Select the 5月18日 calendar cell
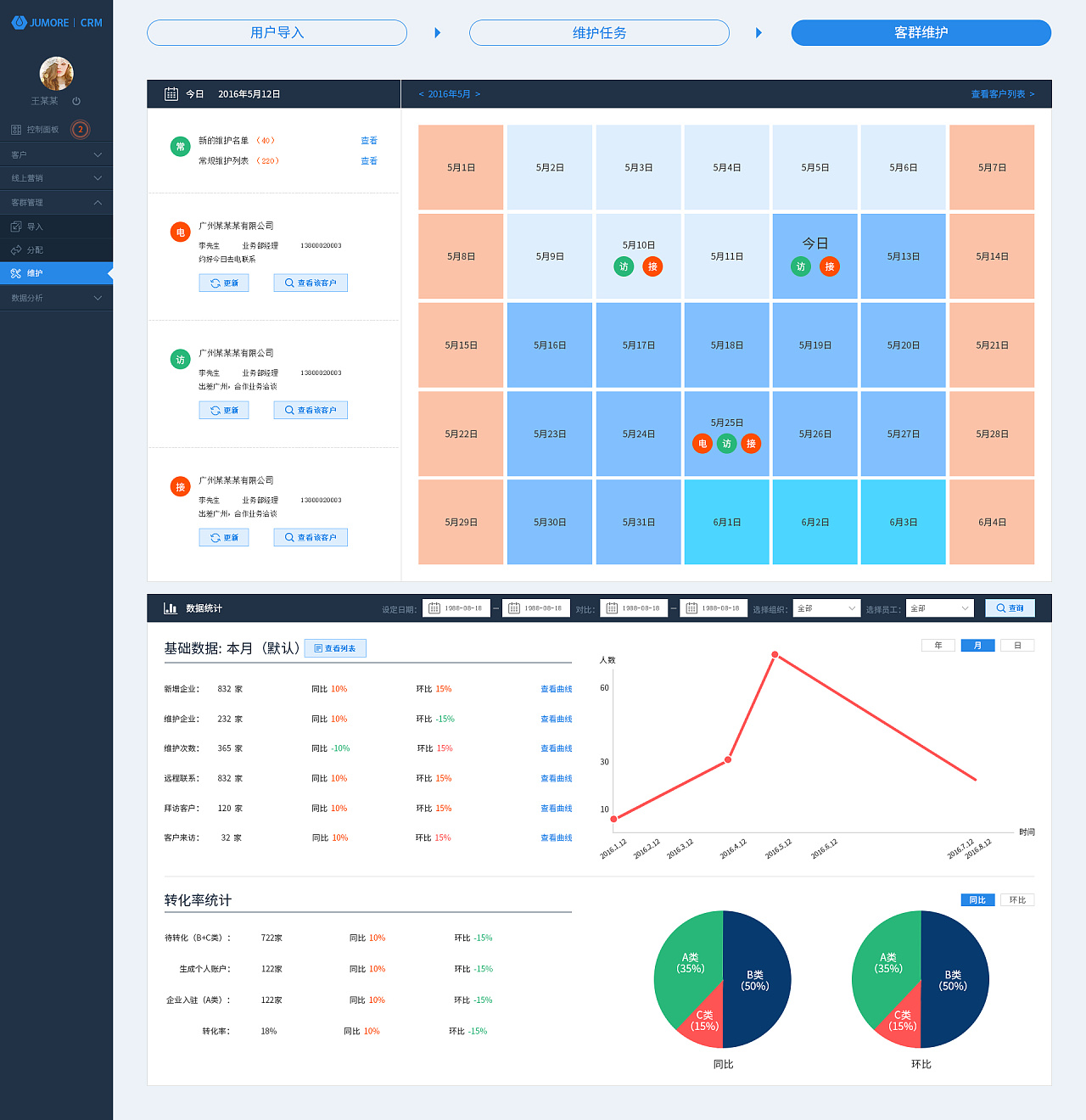The width and height of the screenshot is (1086, 1120). 727,345
